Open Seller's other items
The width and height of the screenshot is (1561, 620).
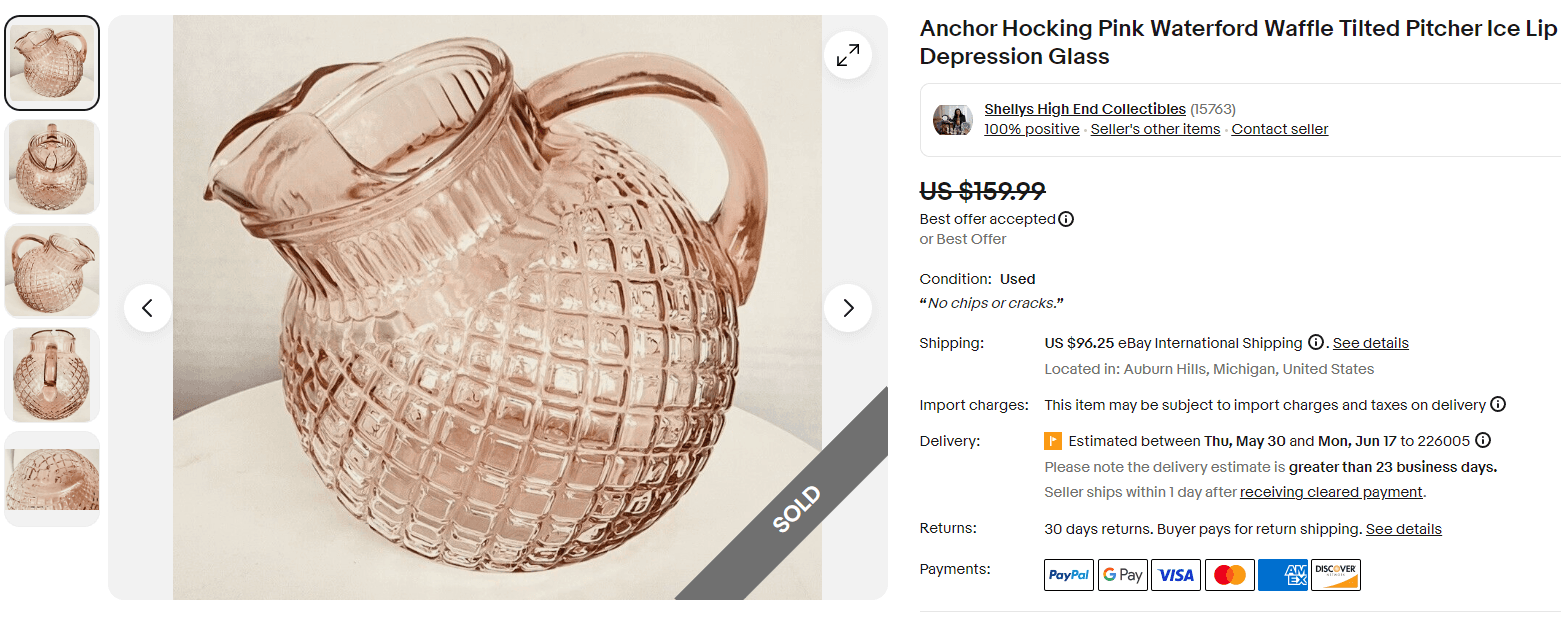pyautogui.click(x=1155, y=128)
